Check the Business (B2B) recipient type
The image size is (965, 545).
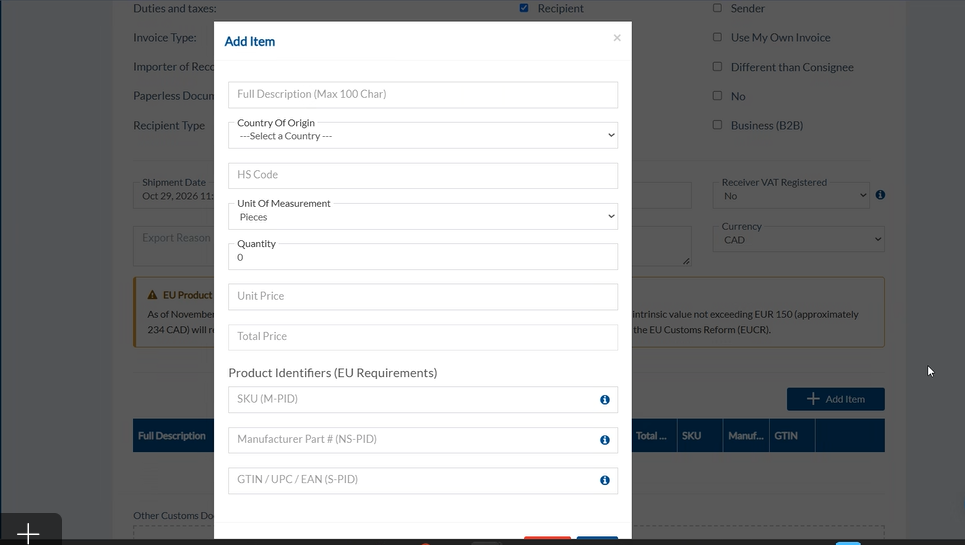click(717, 125)
